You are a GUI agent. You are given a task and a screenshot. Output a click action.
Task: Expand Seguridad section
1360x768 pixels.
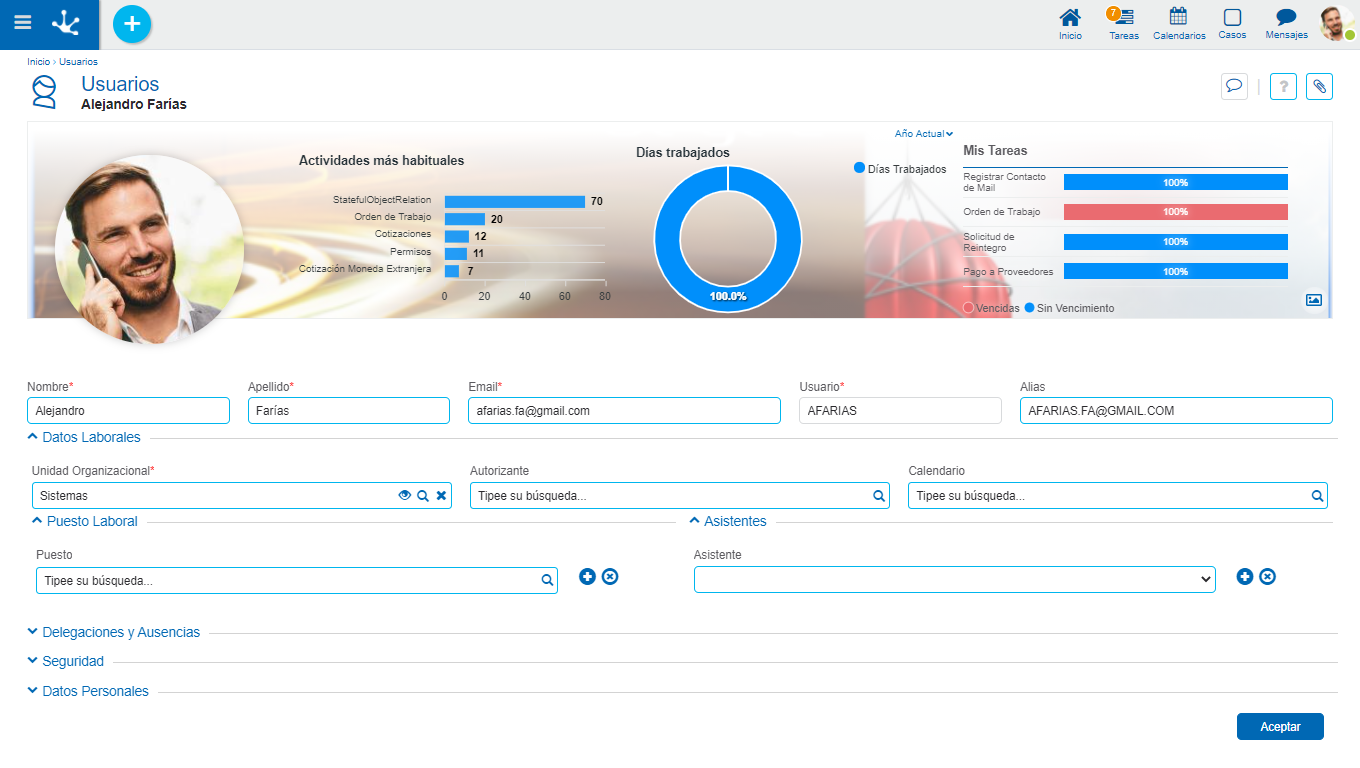pos(66,661)
